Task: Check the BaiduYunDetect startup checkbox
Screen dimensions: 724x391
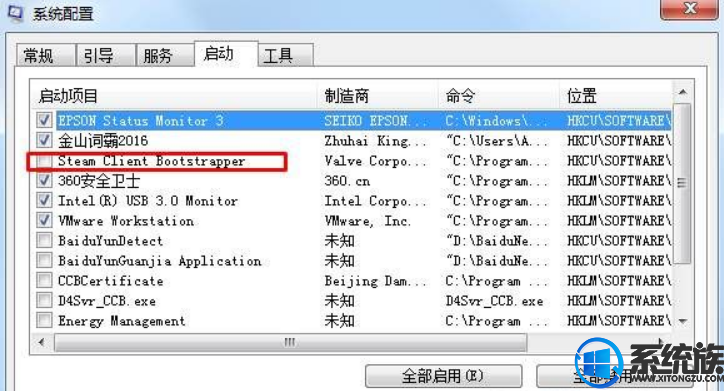Action: [44, 241]
